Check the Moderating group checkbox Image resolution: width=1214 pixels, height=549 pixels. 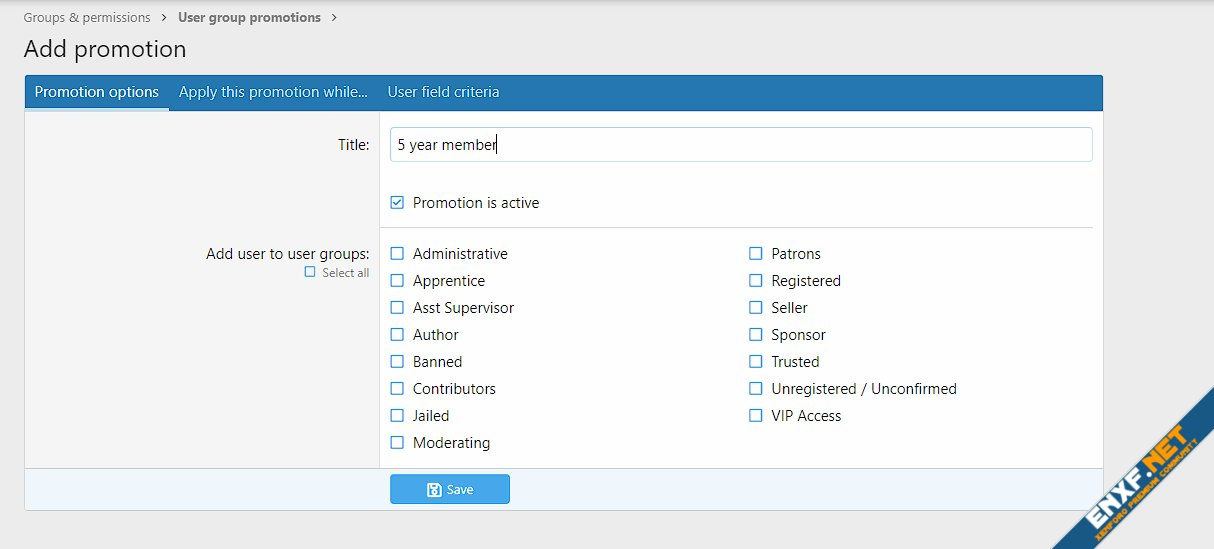[397, 443]
